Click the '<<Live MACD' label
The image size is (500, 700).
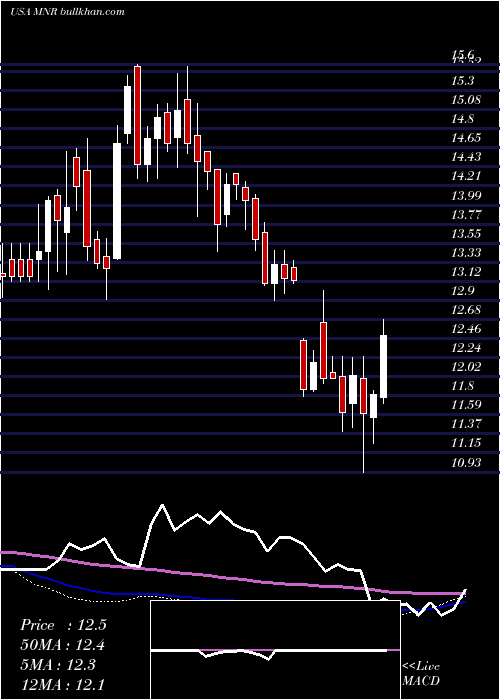(421, 673)
